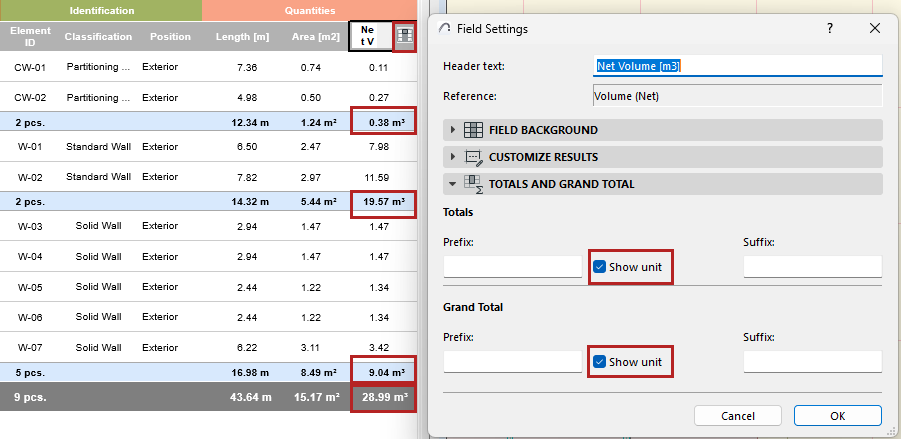901x439 pixels.
Task: Click the Header text input field
Action: pos(737,66)
